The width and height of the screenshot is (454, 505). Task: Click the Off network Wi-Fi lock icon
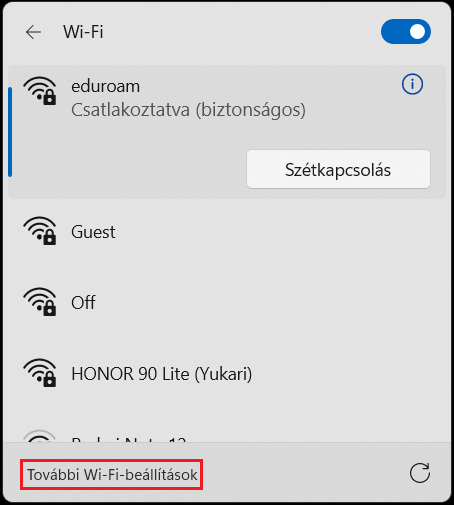click(40, 301)
